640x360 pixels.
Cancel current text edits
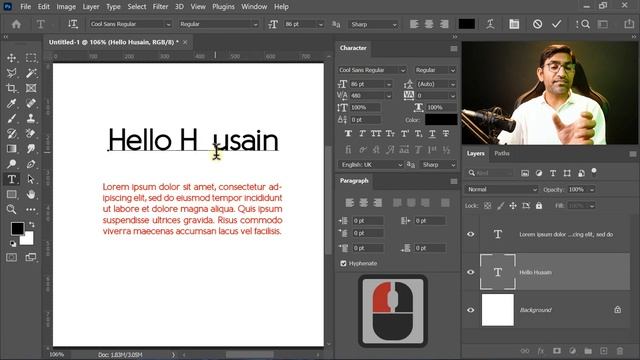point(538,24)
